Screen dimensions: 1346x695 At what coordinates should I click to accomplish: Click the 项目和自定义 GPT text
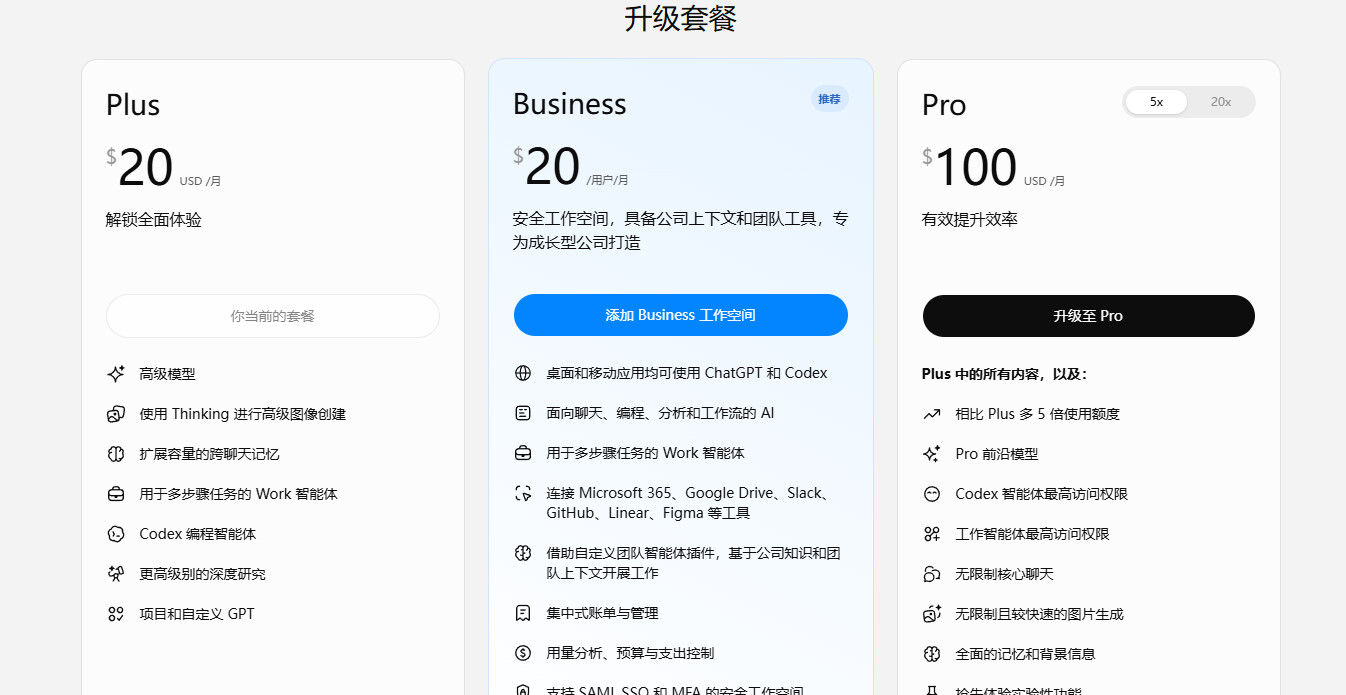(197, 614)
